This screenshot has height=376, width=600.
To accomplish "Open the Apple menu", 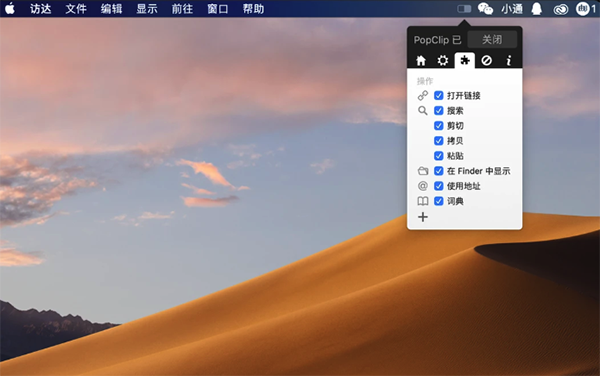I will click(10, 8).
